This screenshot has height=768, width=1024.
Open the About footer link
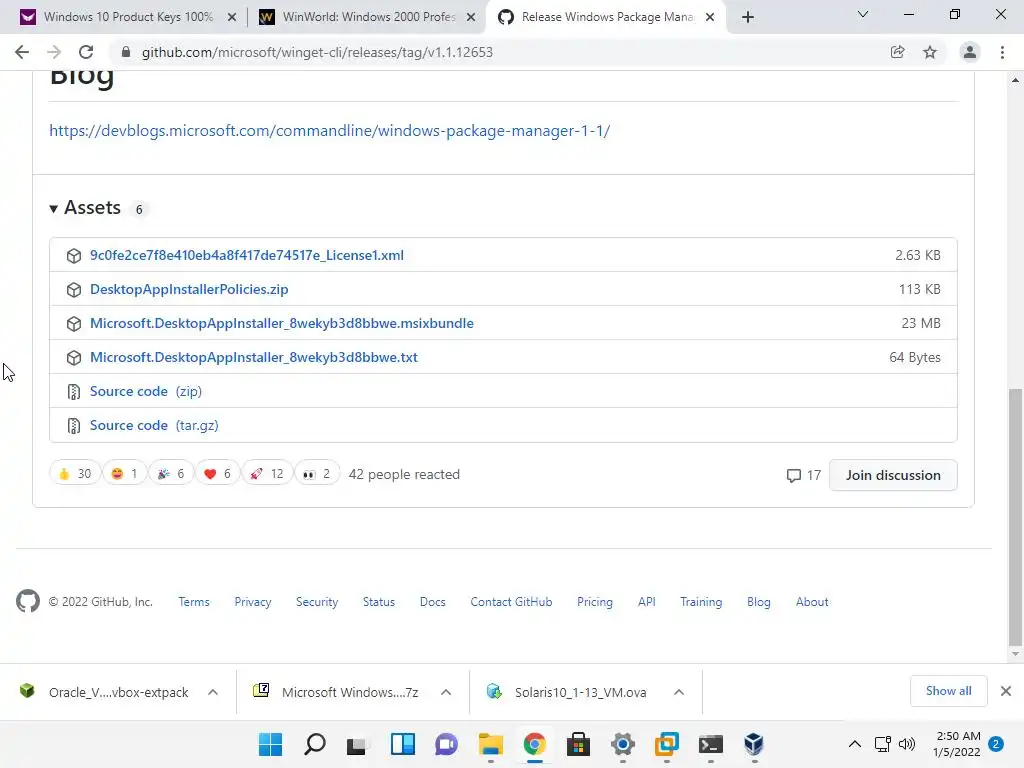(812, 602)
